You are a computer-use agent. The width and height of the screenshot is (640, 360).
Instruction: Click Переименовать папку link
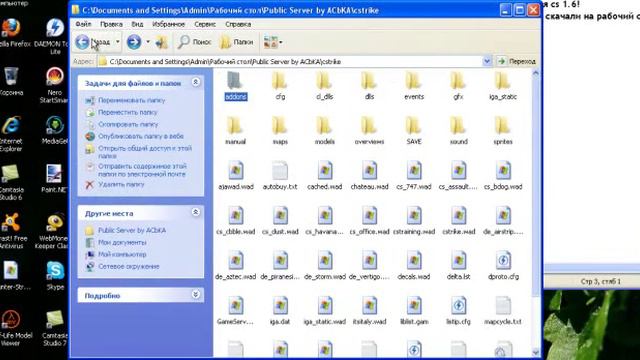(x=131, y=100)
